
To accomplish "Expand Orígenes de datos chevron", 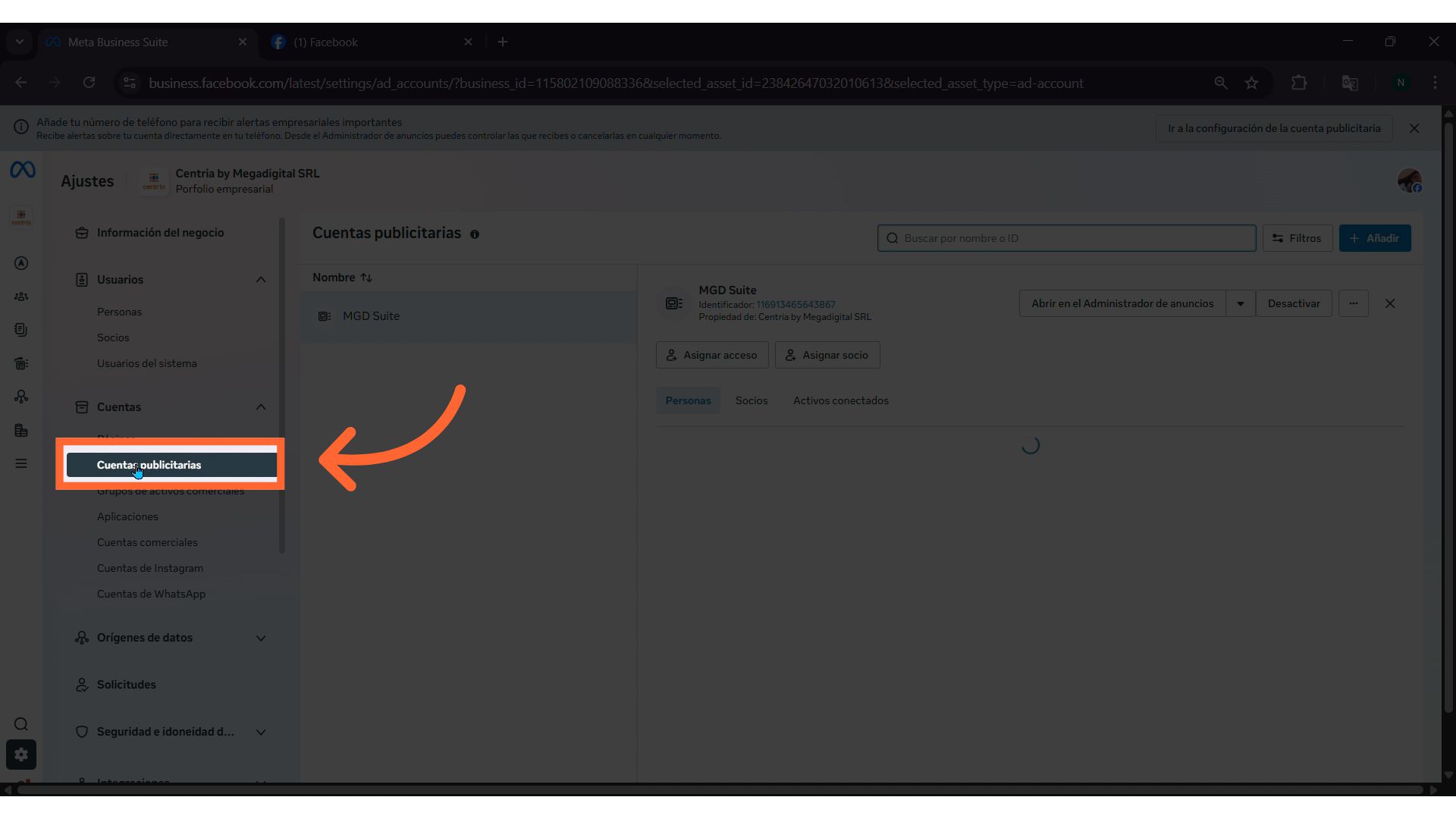I will (261, 638).
